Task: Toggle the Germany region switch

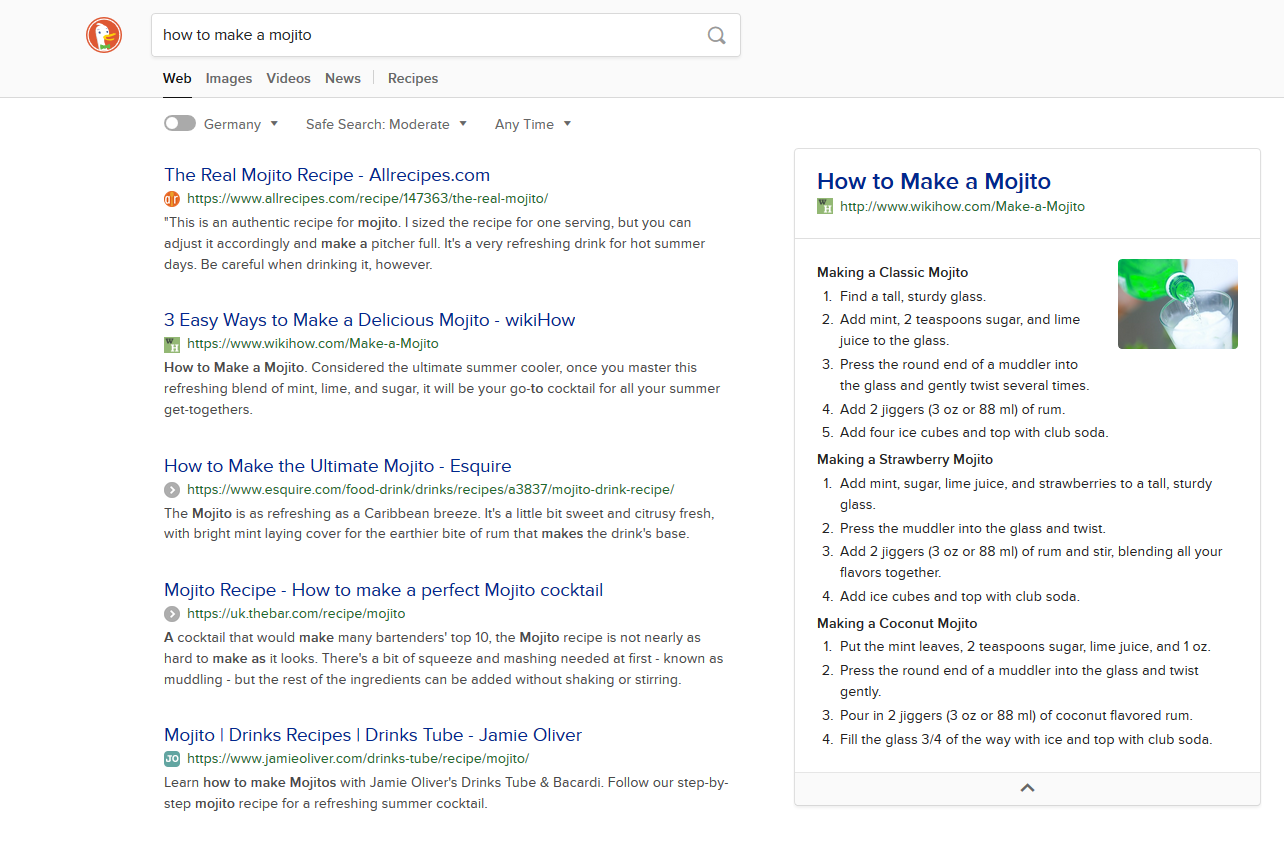Action: tap(180, 123)
